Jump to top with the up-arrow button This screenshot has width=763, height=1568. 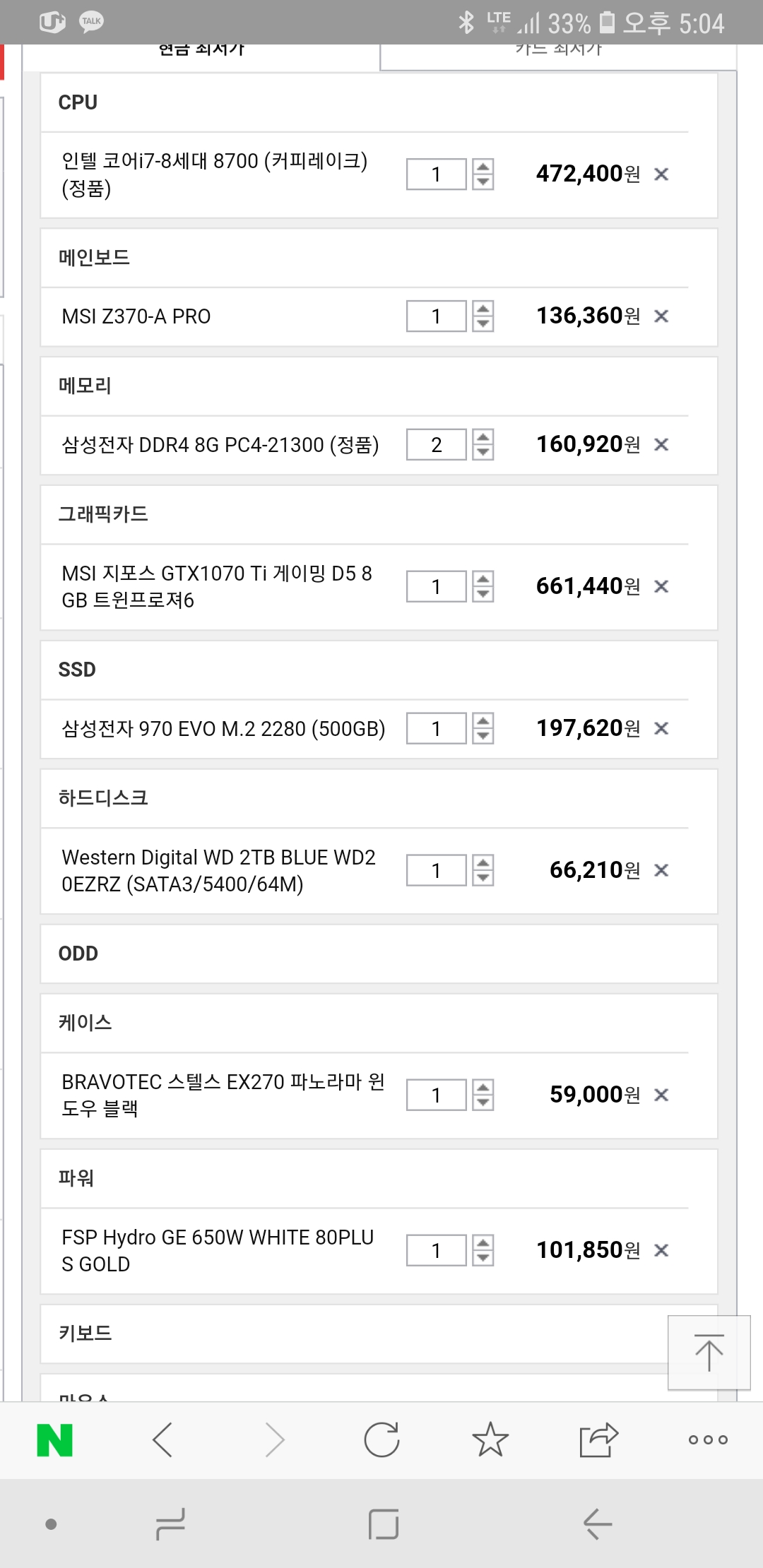point(709,1353)
